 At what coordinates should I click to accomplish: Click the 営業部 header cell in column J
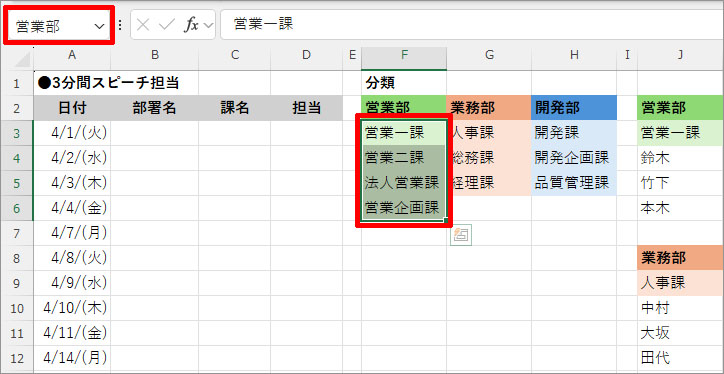(681, 109)
